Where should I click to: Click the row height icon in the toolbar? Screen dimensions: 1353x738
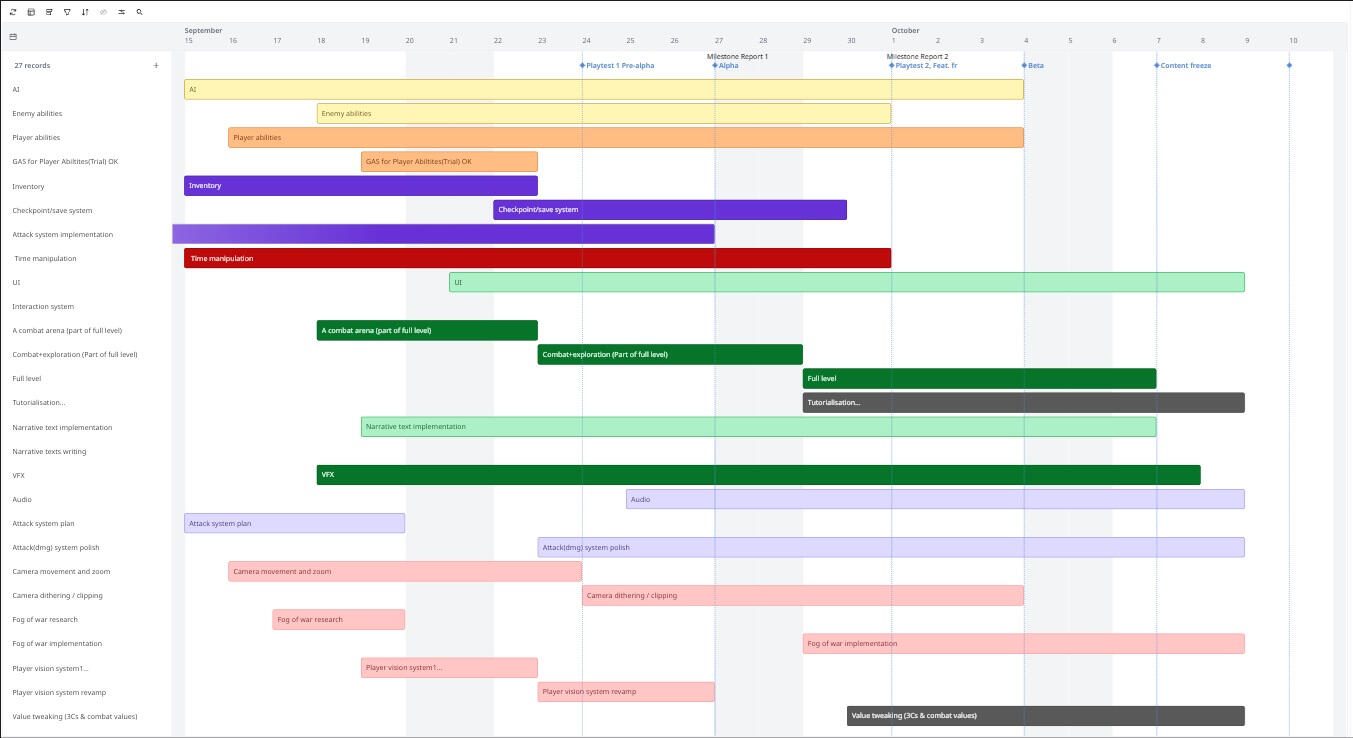[49, 12]
